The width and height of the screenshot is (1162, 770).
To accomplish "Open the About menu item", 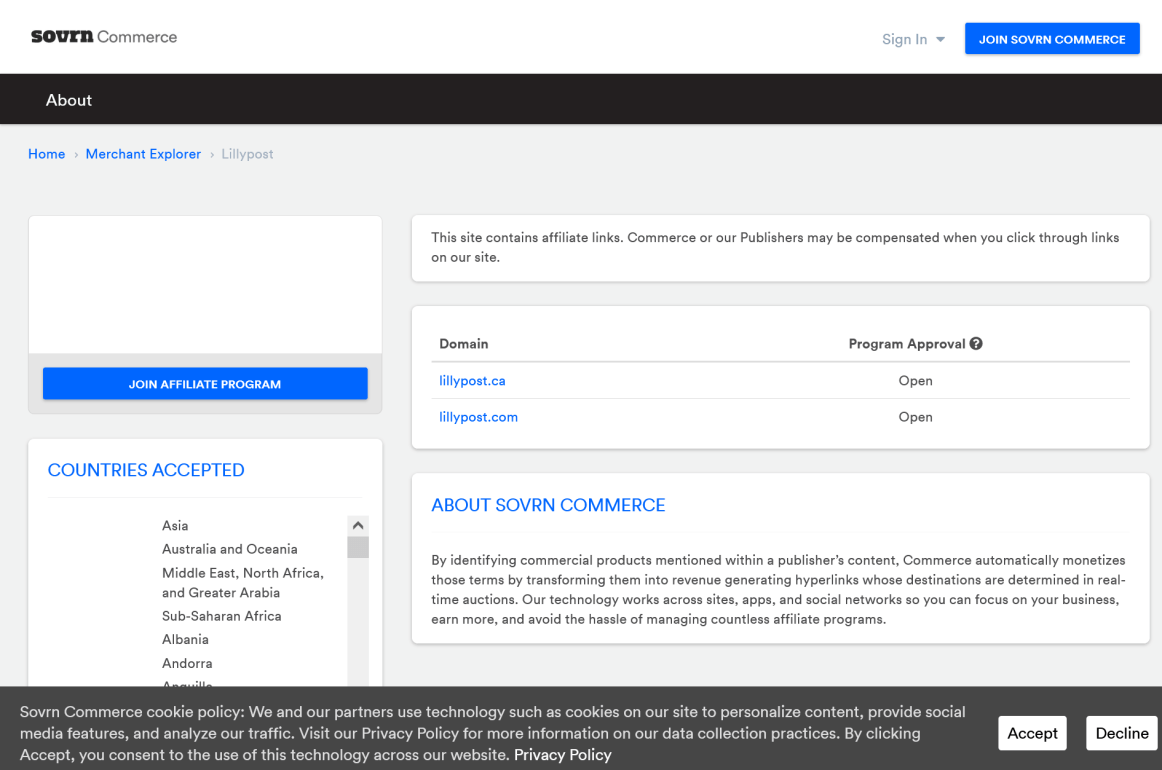I will pos(69,100).
